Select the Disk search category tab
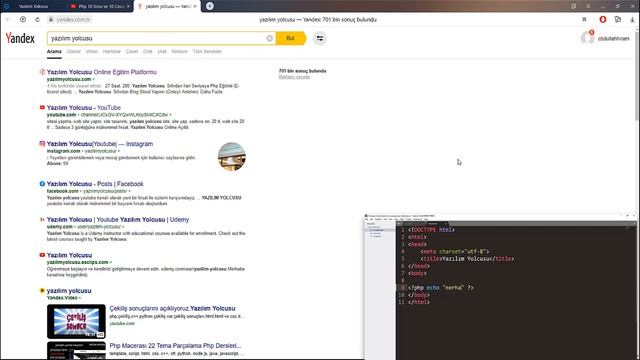640x360 pixels. (x=148, y=51)
